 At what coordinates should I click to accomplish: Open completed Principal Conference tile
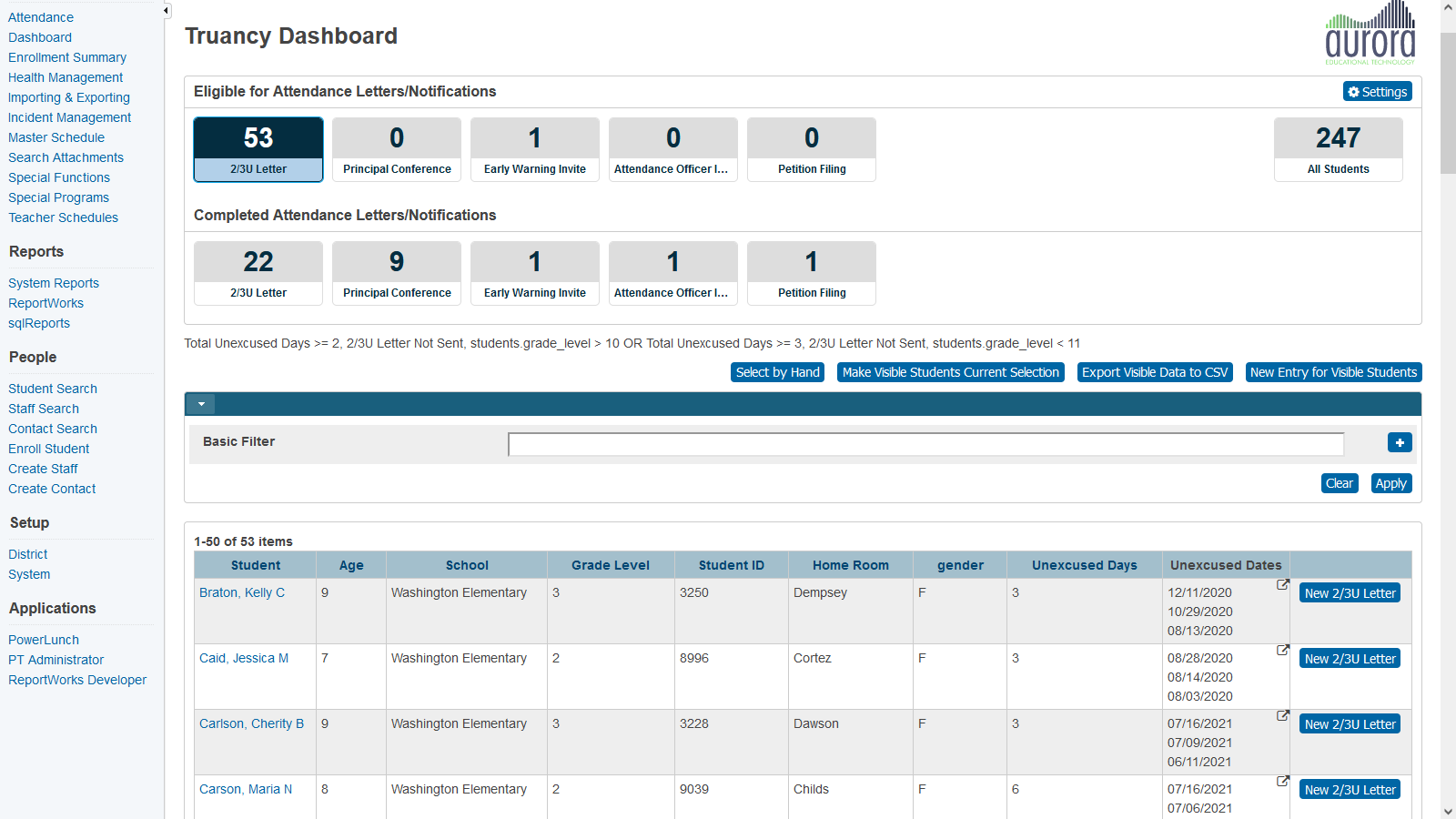[x=397, y=273]
